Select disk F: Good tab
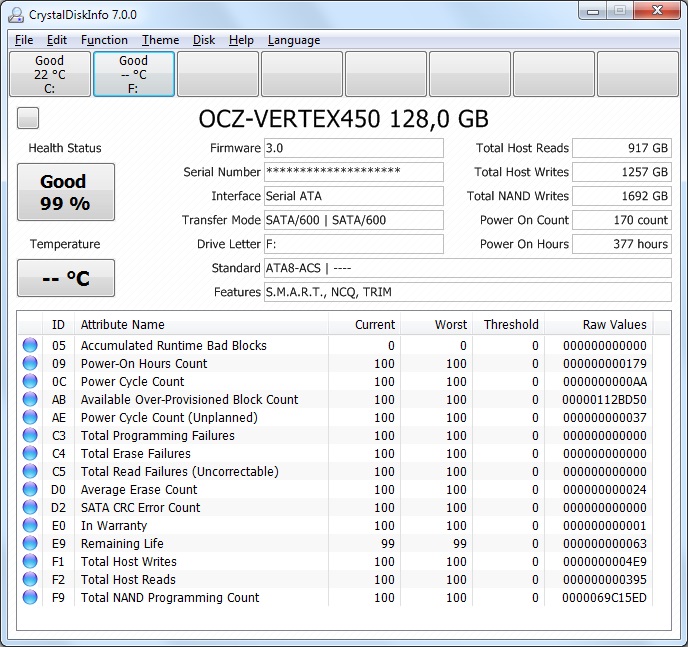The width and height of the screenshot is (688, 647). (x=134, y=74)
